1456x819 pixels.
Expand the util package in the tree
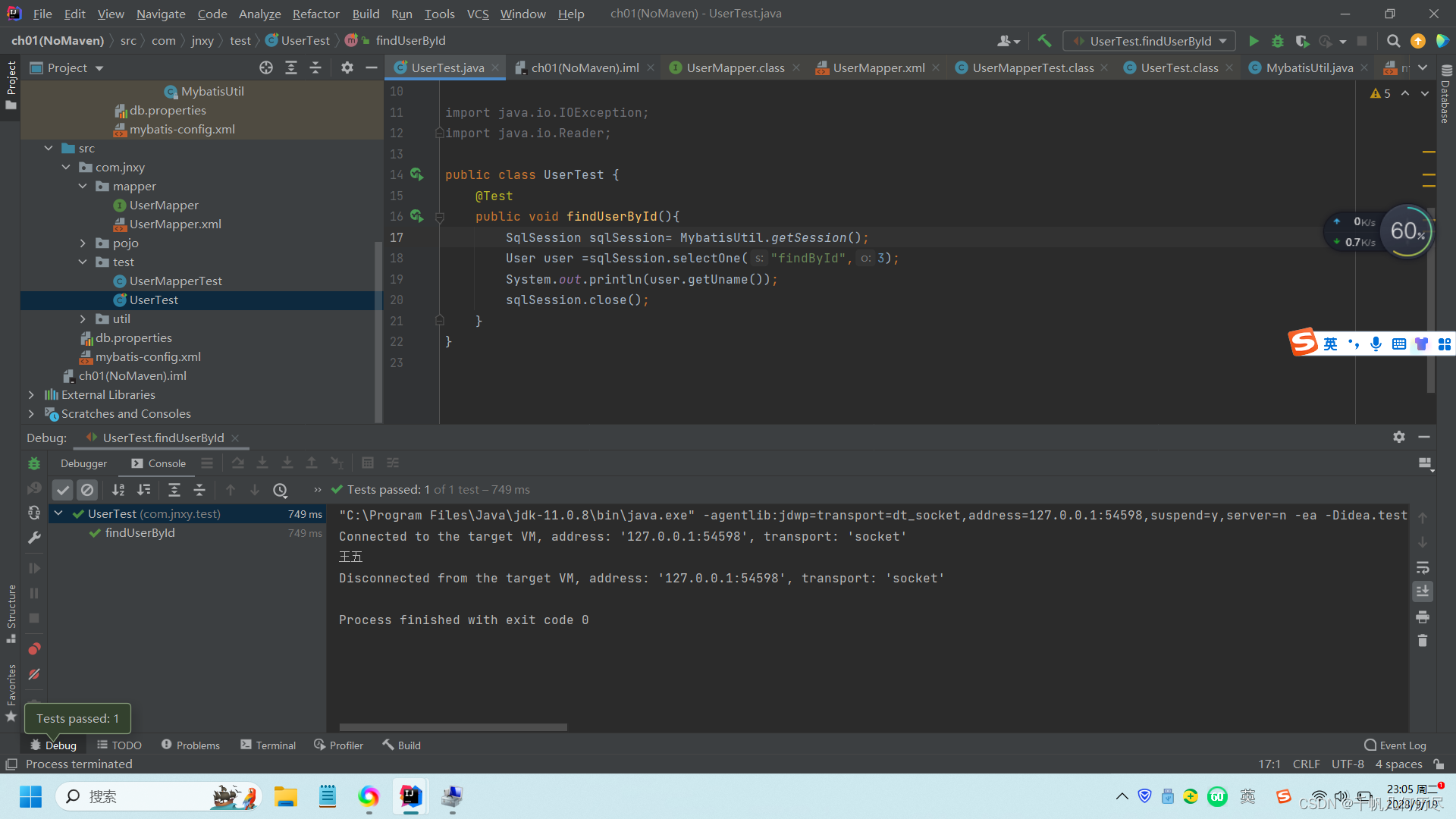[x=83, y=318]
